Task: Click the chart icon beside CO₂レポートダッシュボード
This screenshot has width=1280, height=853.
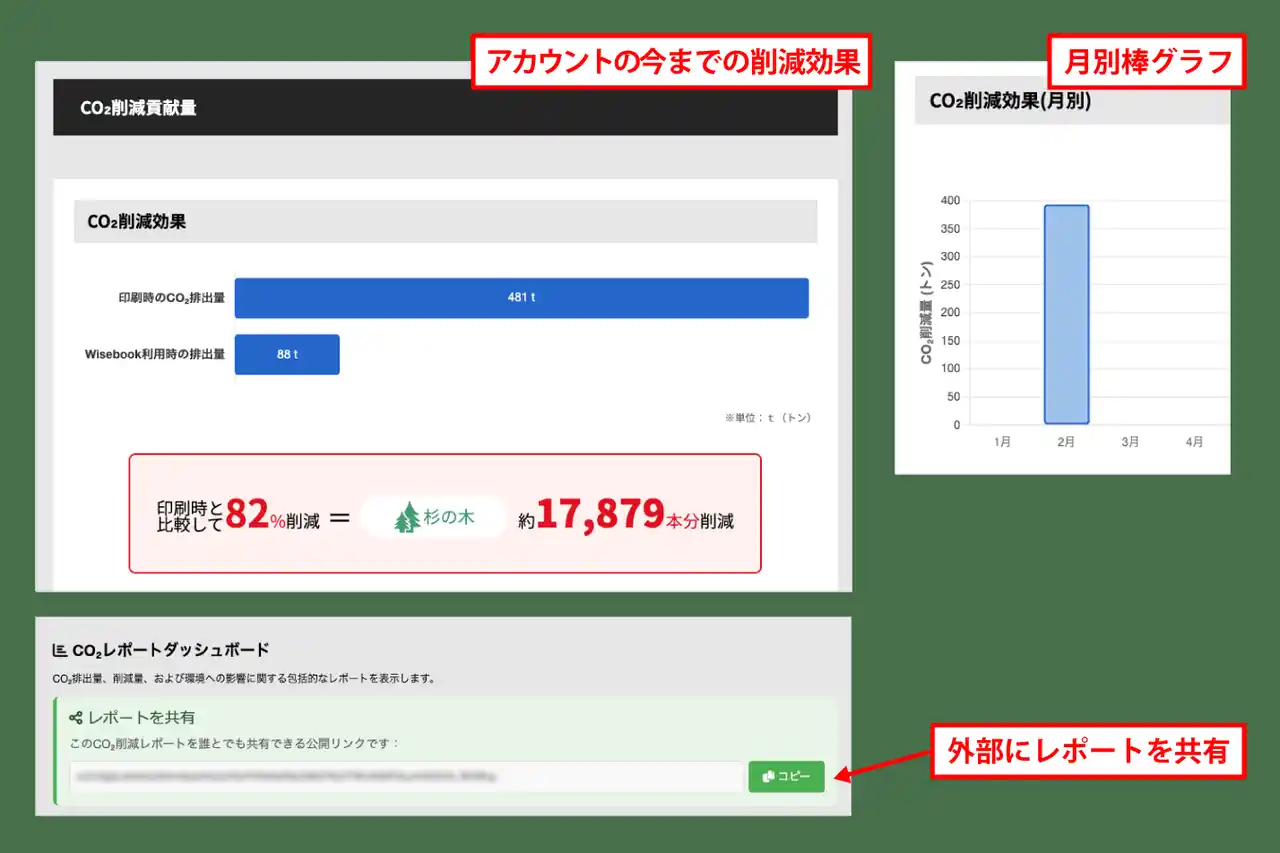Action: [x=60, y=651]
